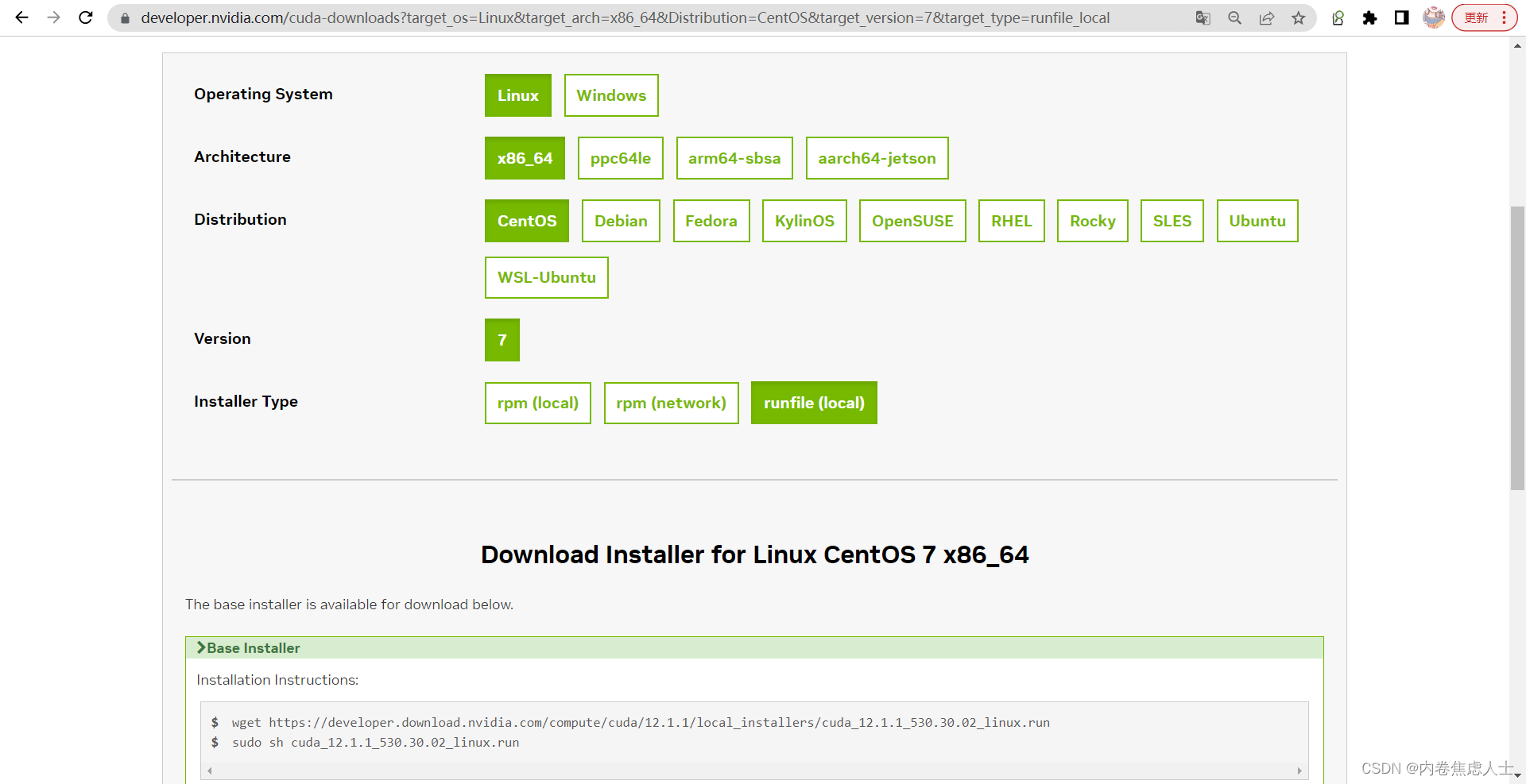Click the Version label
The image size is (1526, 784).
[x=223, y=338]
